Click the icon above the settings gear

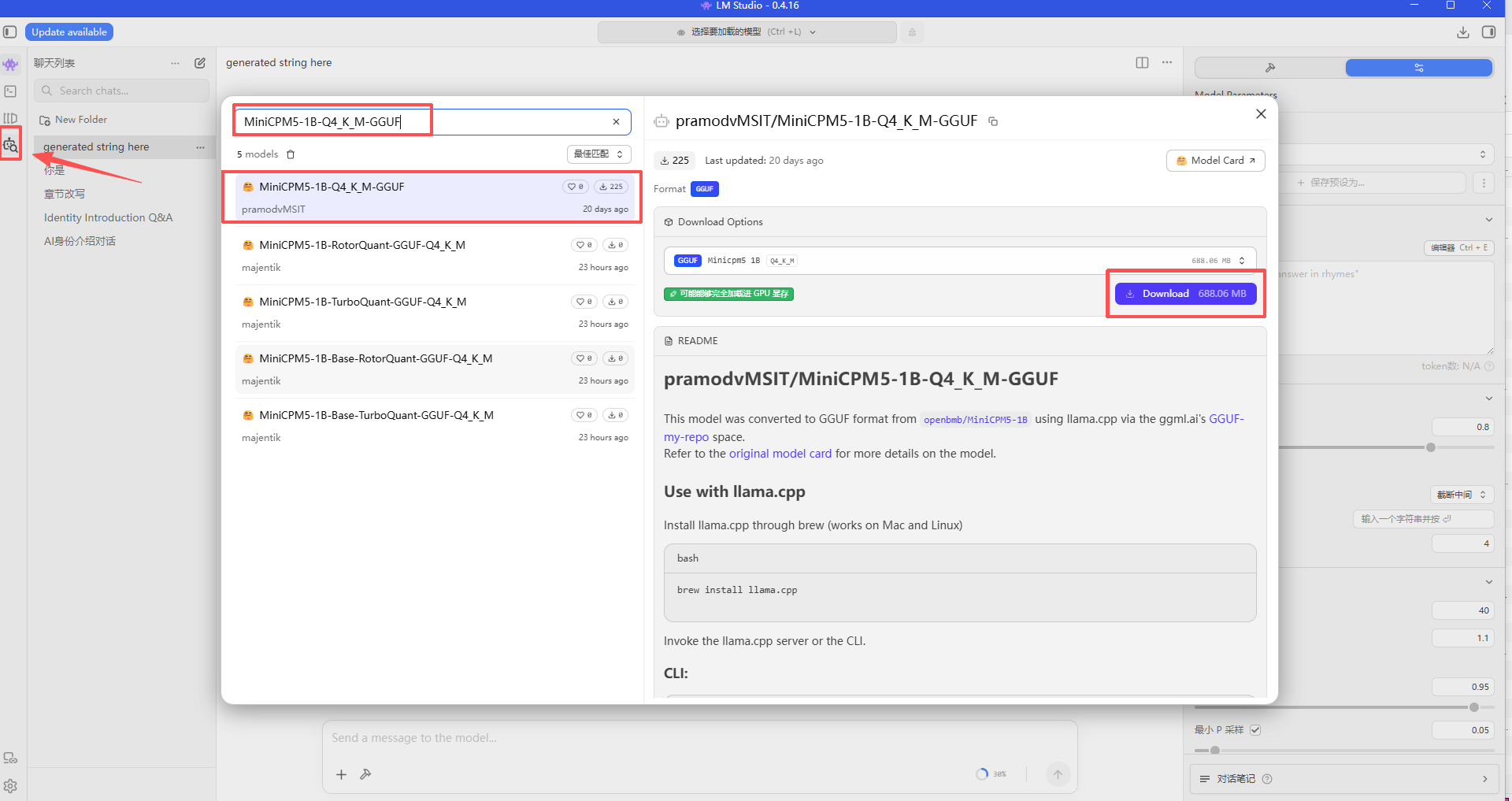[x=10, y=758]
